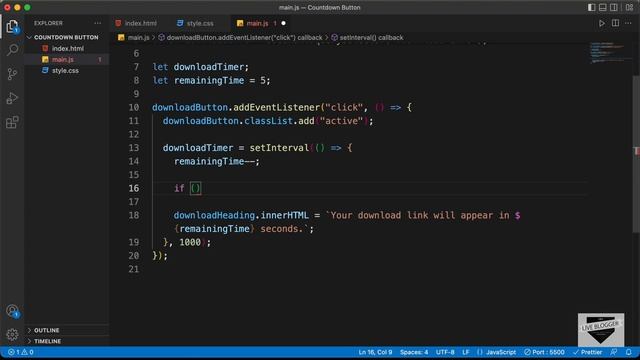
Task: Click unsaved dot on main.js tab
Action: pyautogui.click(x=283, y=23)
